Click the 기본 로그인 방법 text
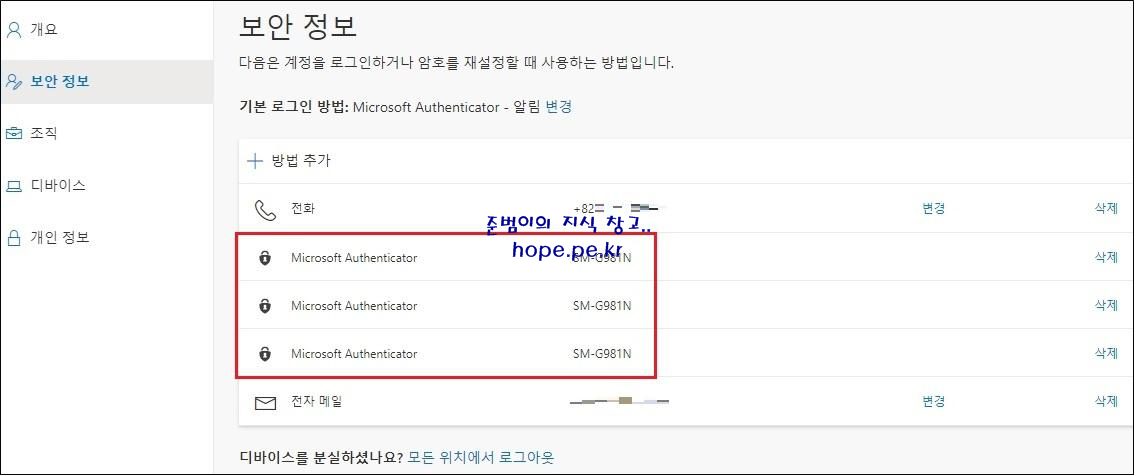 click(x=294, y=107)
